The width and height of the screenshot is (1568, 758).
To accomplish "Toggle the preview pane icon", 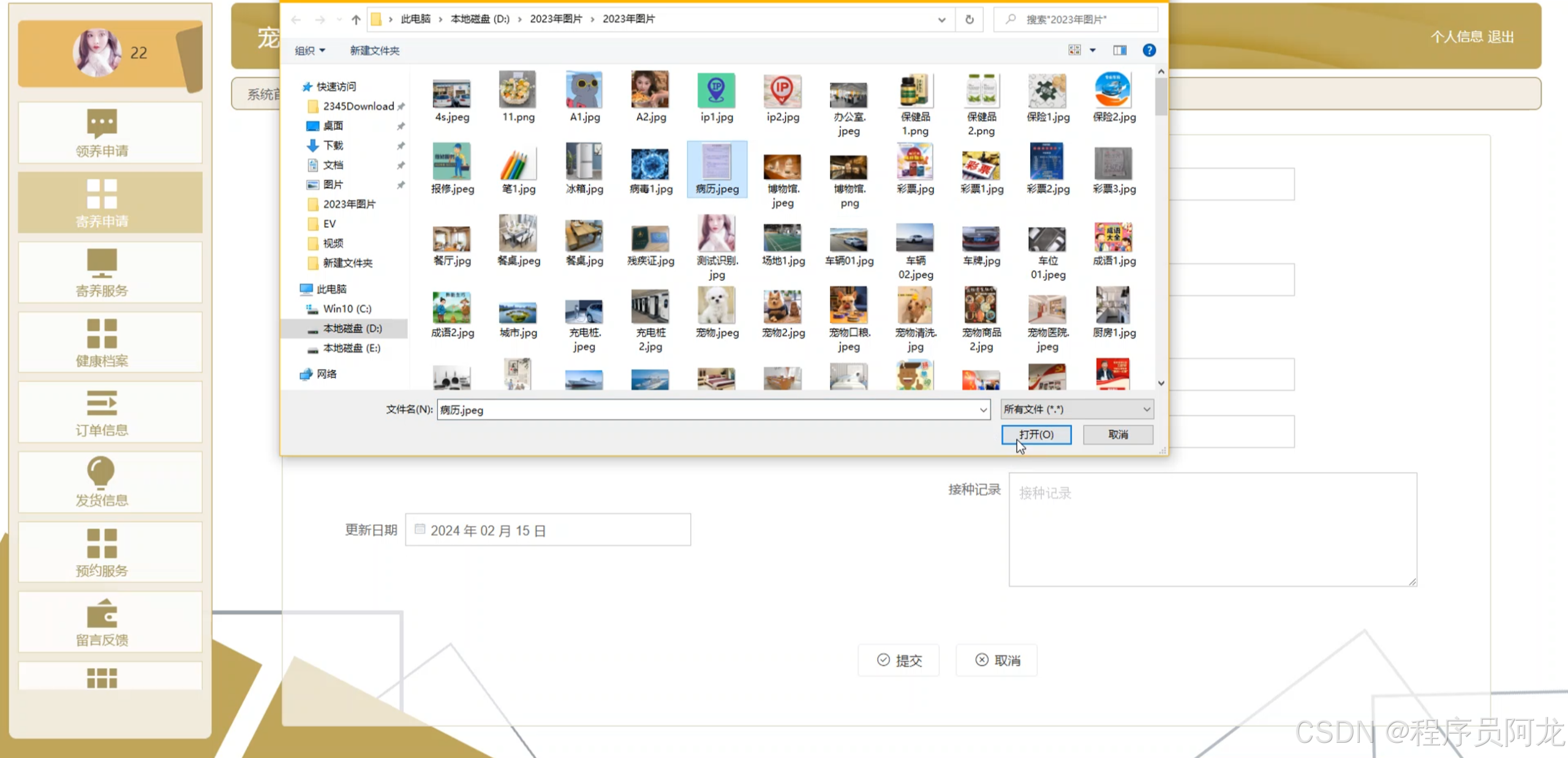I will click(x=1120, y=50).
